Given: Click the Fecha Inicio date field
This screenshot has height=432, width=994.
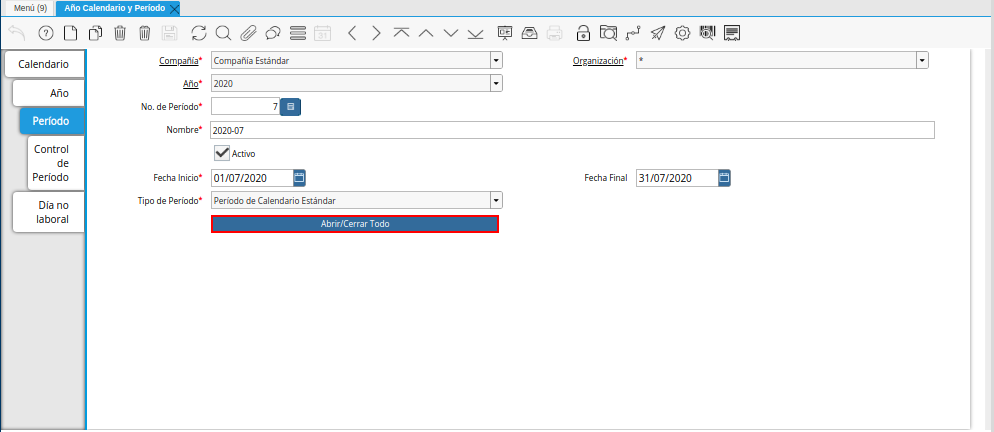Looking at the screenshot, I should click(252, 178).
